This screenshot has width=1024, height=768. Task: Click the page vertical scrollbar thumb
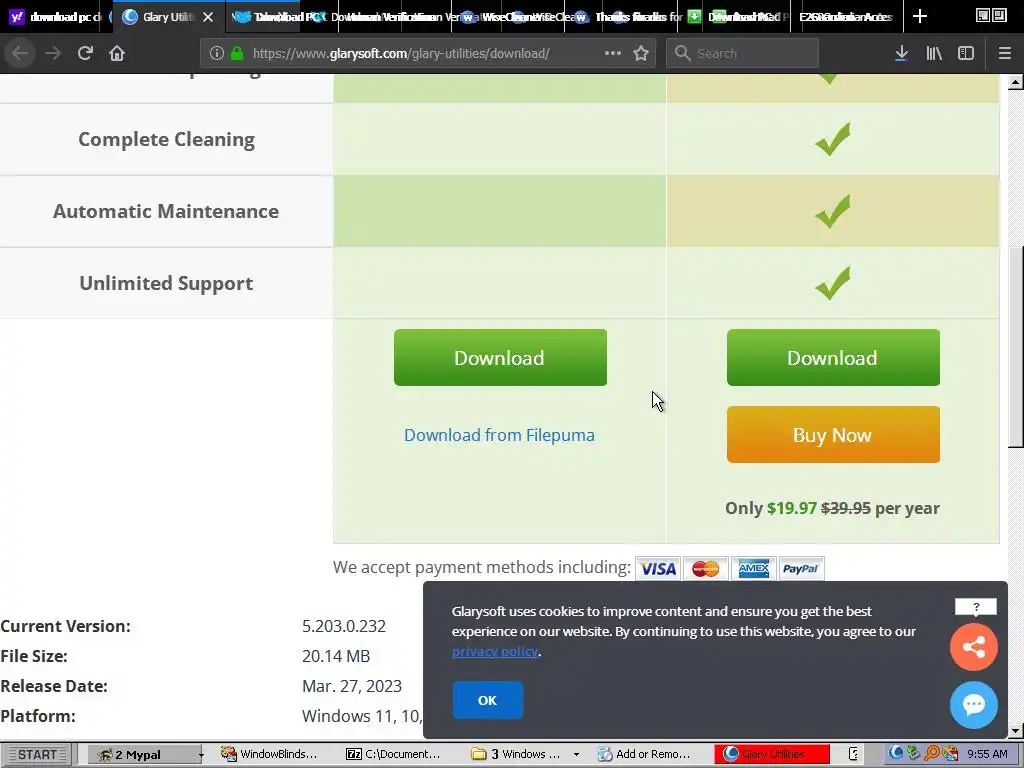point(1015,346)
